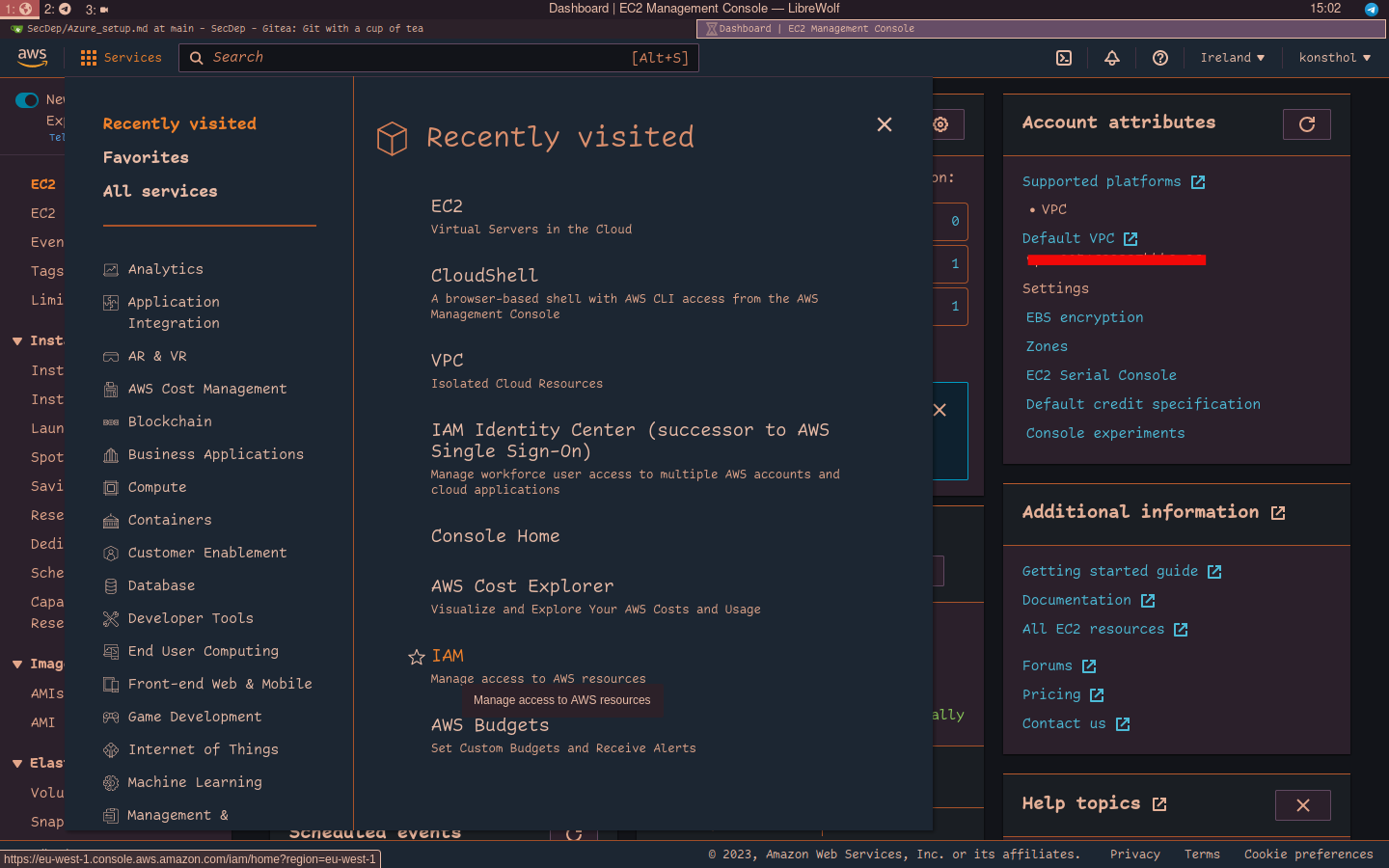Expand the konsthol account menu
The image size is (1389, 868).
pos(1334,58)
